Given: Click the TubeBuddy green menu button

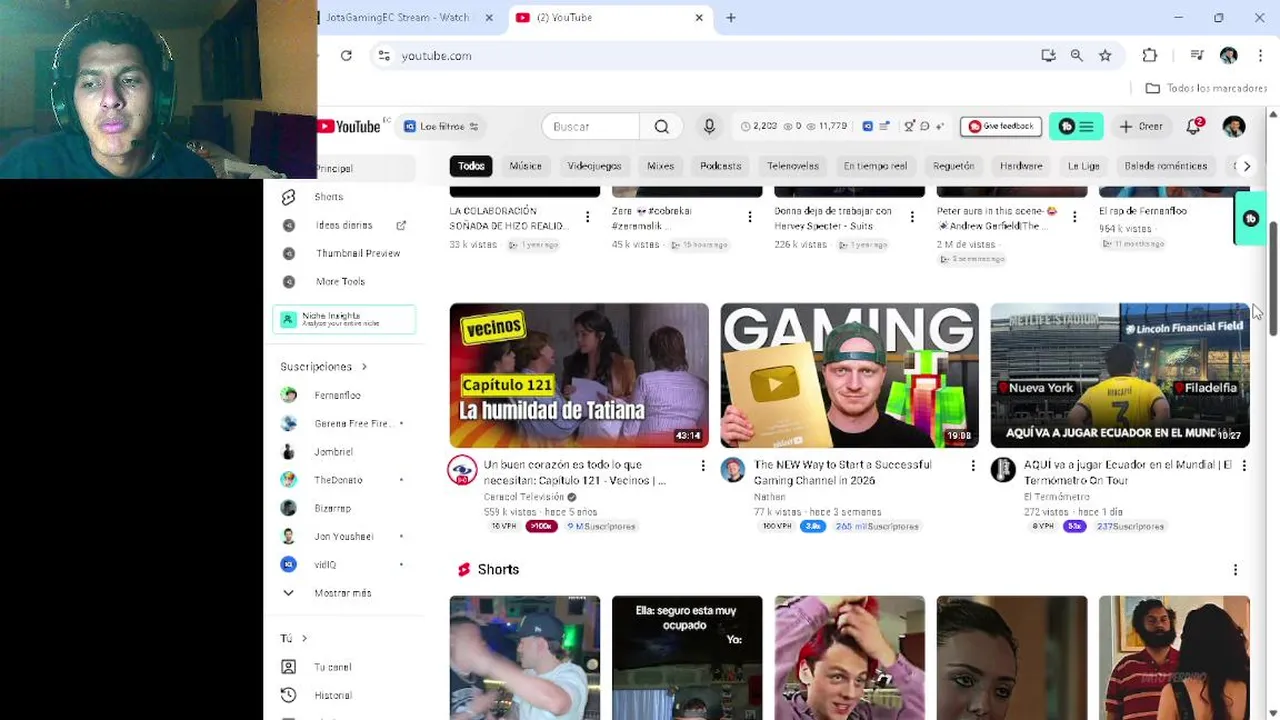Looking at the screenshot, I should click(1077, 126).
